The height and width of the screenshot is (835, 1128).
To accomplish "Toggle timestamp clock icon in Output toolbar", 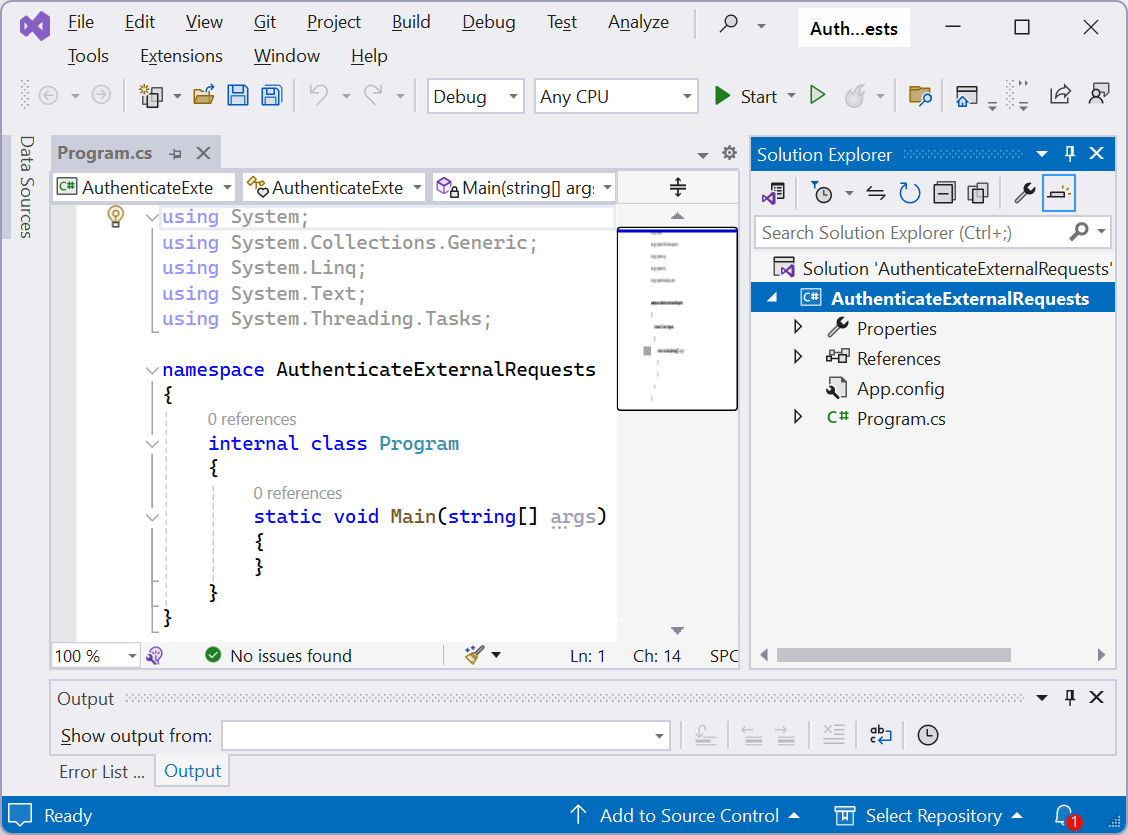I will click(x=928, y=735).
